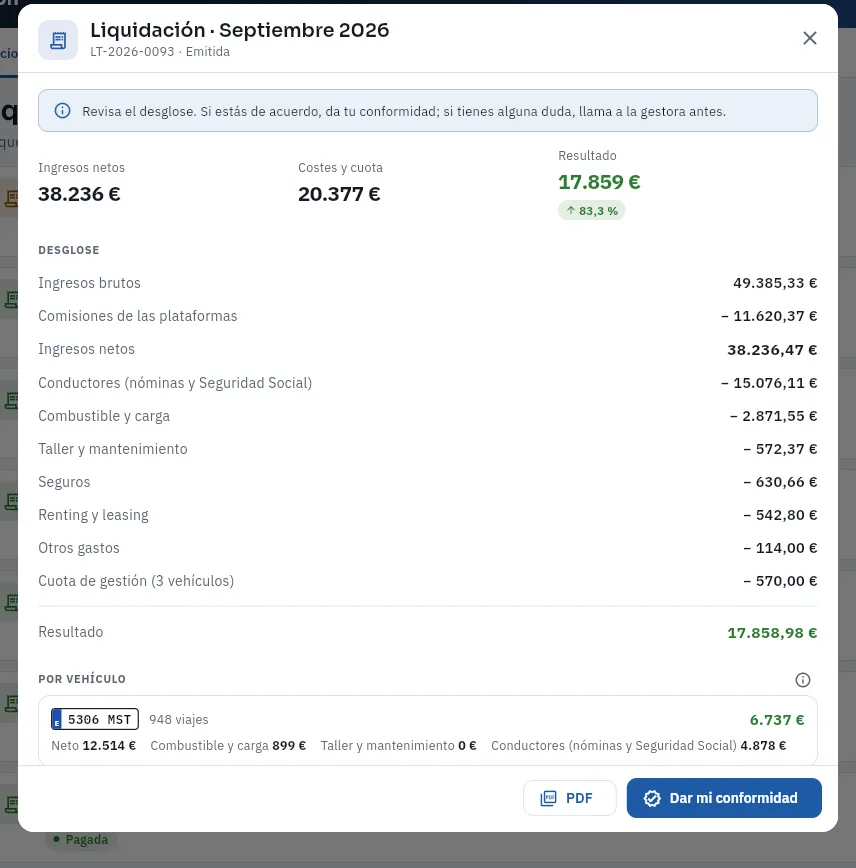Viewport: 856px width, 868px height.
Task: Click the final result 17.858,98 €
Action: 772,633
